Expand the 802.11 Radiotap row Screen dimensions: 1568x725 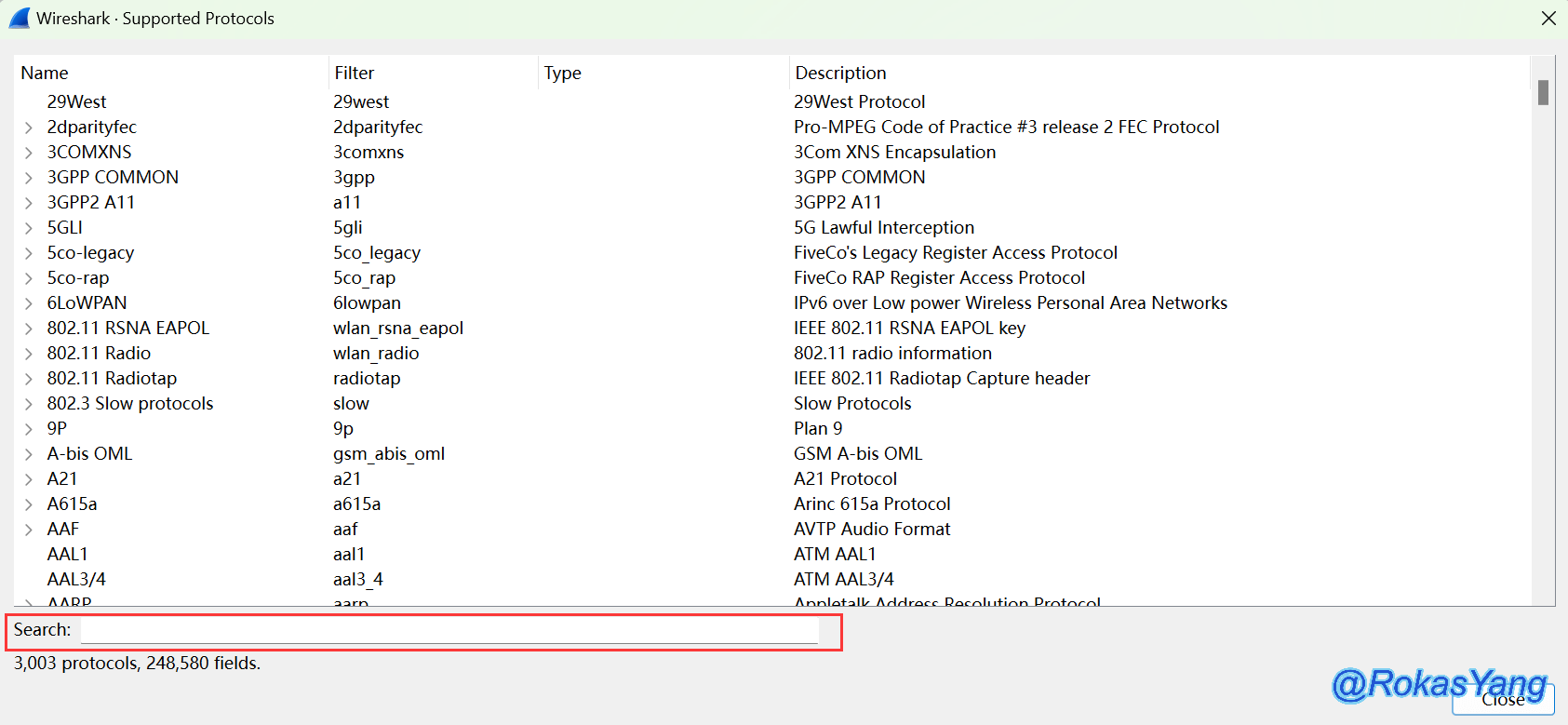click(29, 379)
